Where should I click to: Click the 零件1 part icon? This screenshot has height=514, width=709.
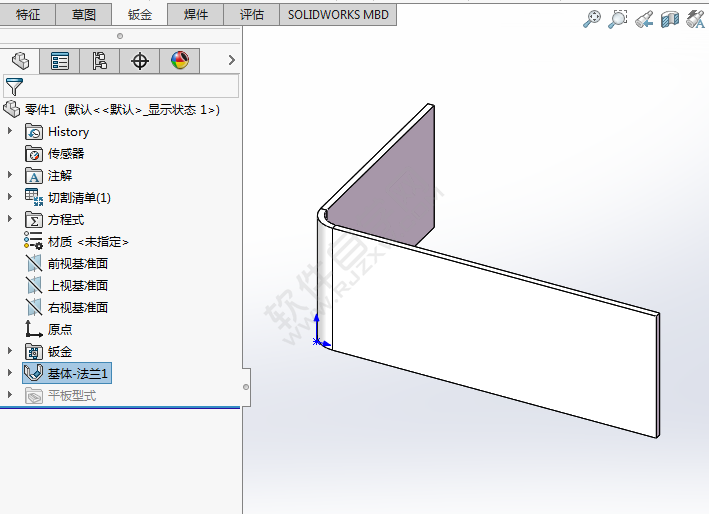coord(12,109)
